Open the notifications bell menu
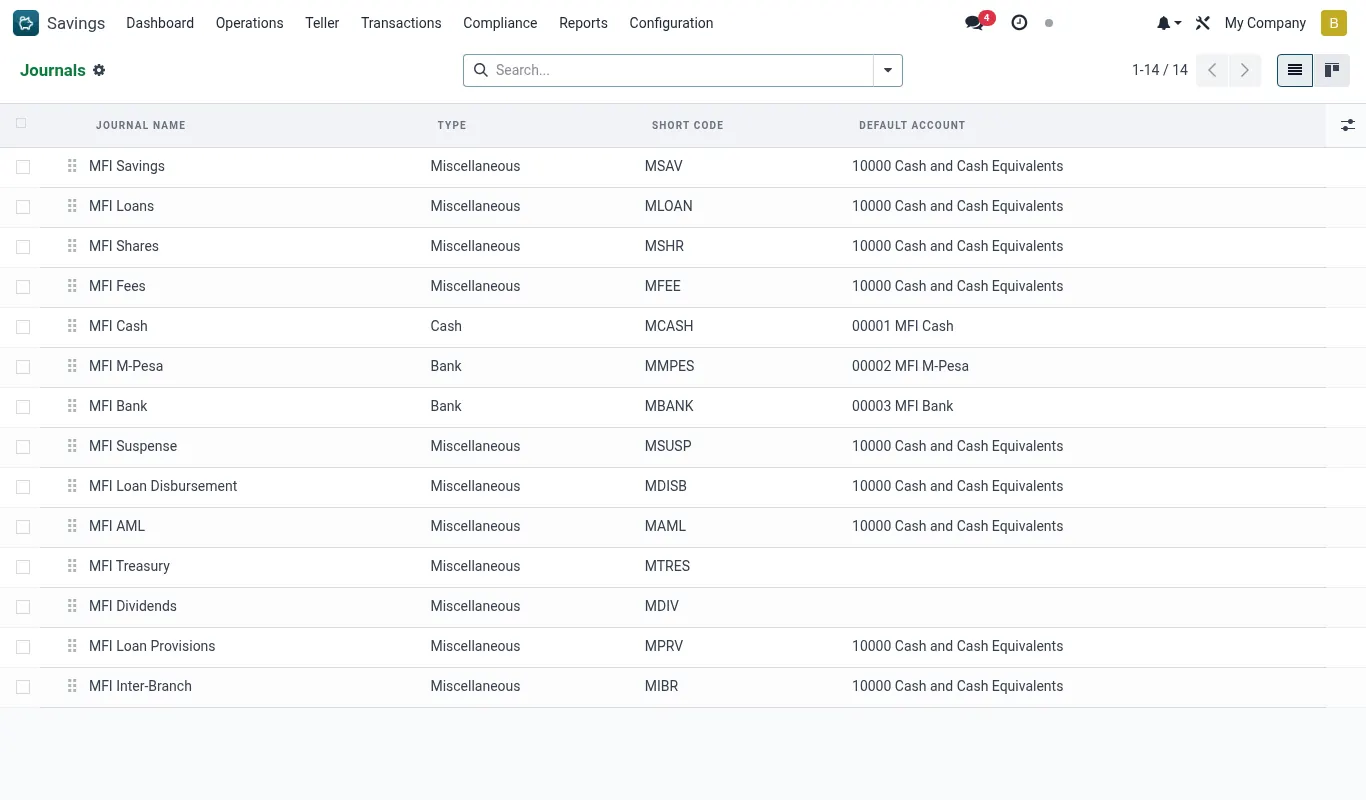 [1168, 23]
